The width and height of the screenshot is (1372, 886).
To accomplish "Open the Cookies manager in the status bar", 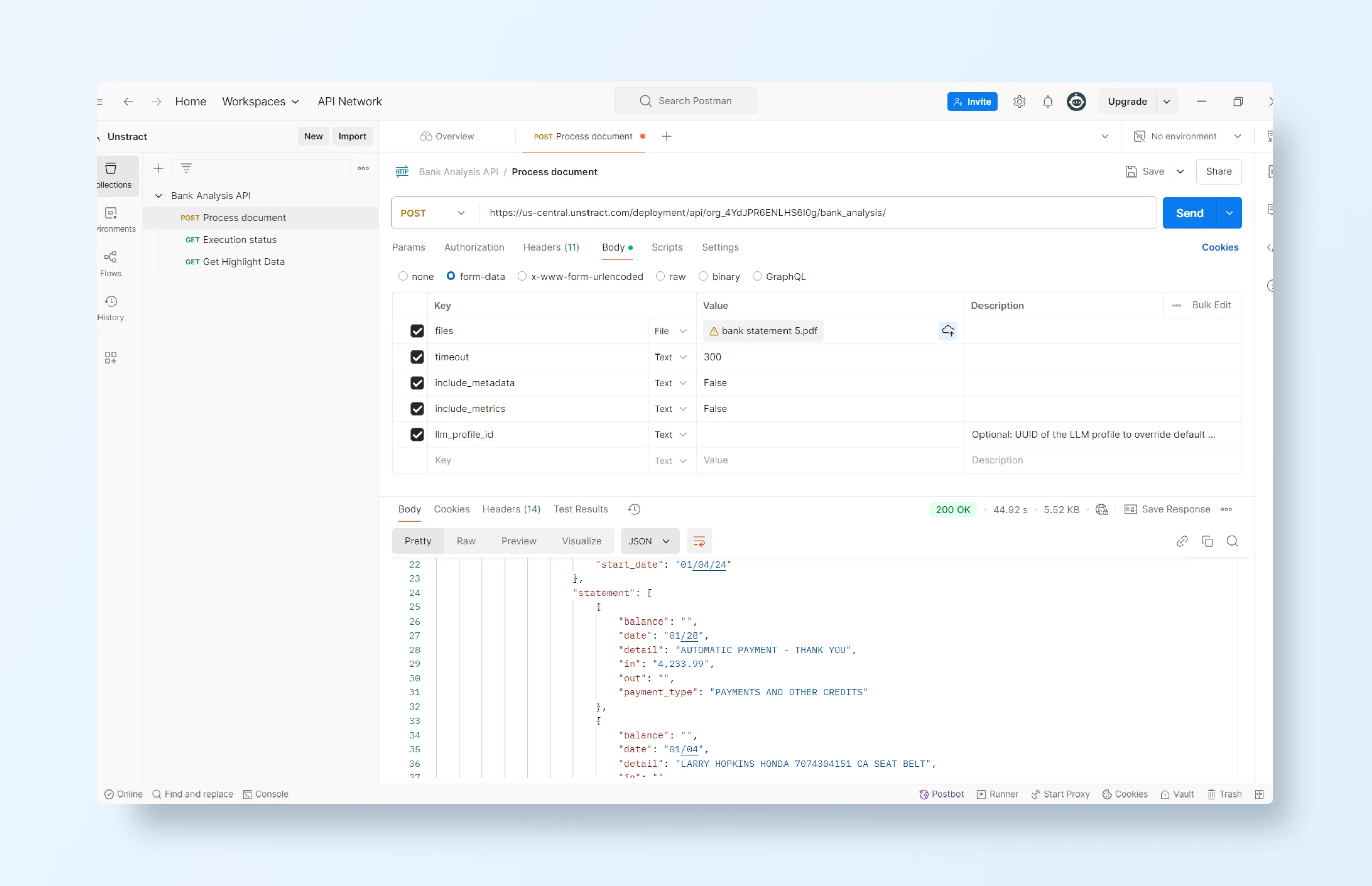I will click(1125, 794).
